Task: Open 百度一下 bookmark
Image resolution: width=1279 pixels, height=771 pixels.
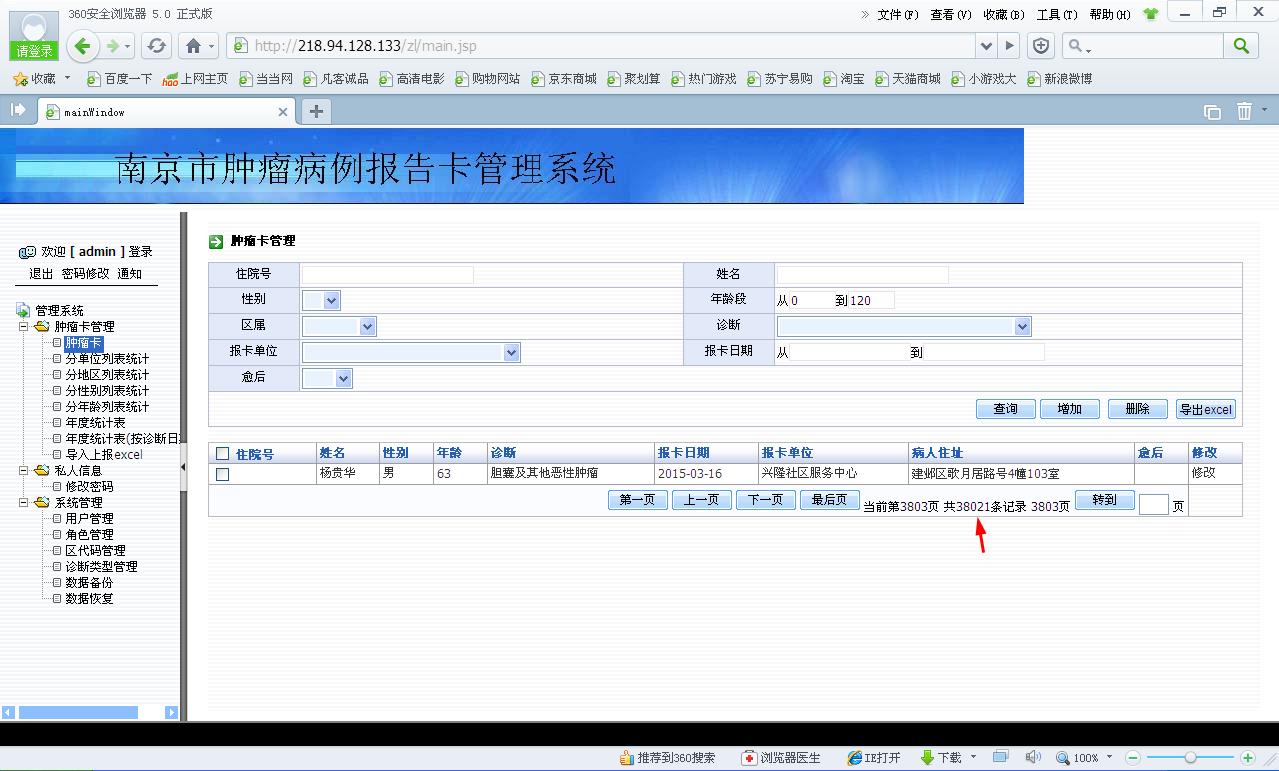Action: click(x=120, y=78)
